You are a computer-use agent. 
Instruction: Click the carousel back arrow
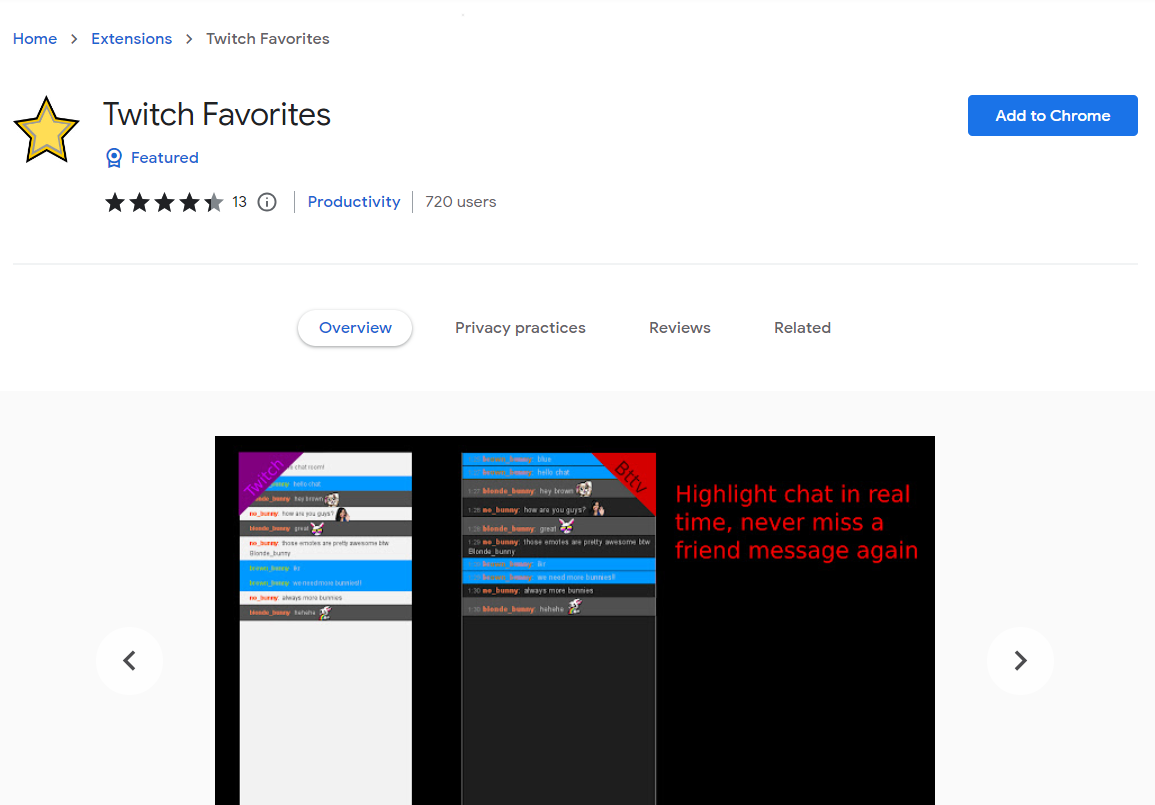pos(129,660)
